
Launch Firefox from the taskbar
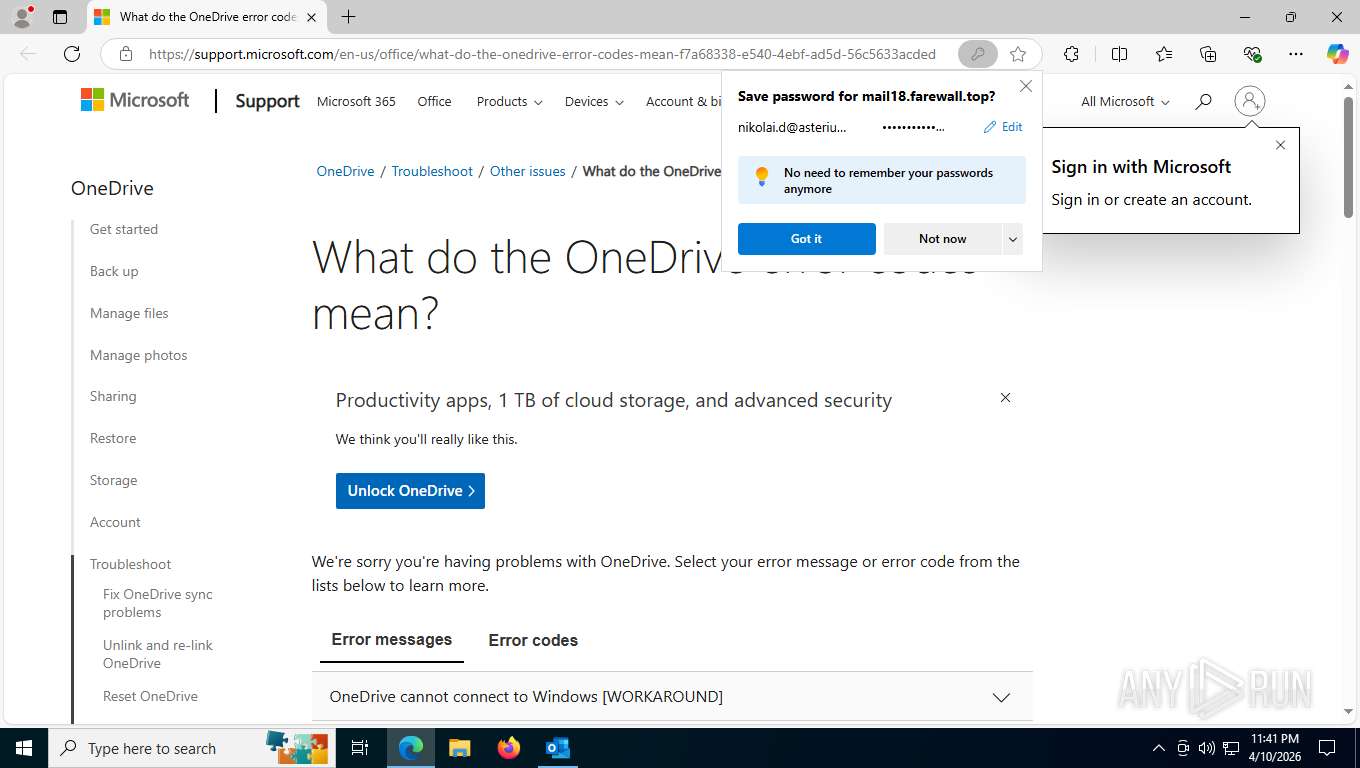(509, 748)
